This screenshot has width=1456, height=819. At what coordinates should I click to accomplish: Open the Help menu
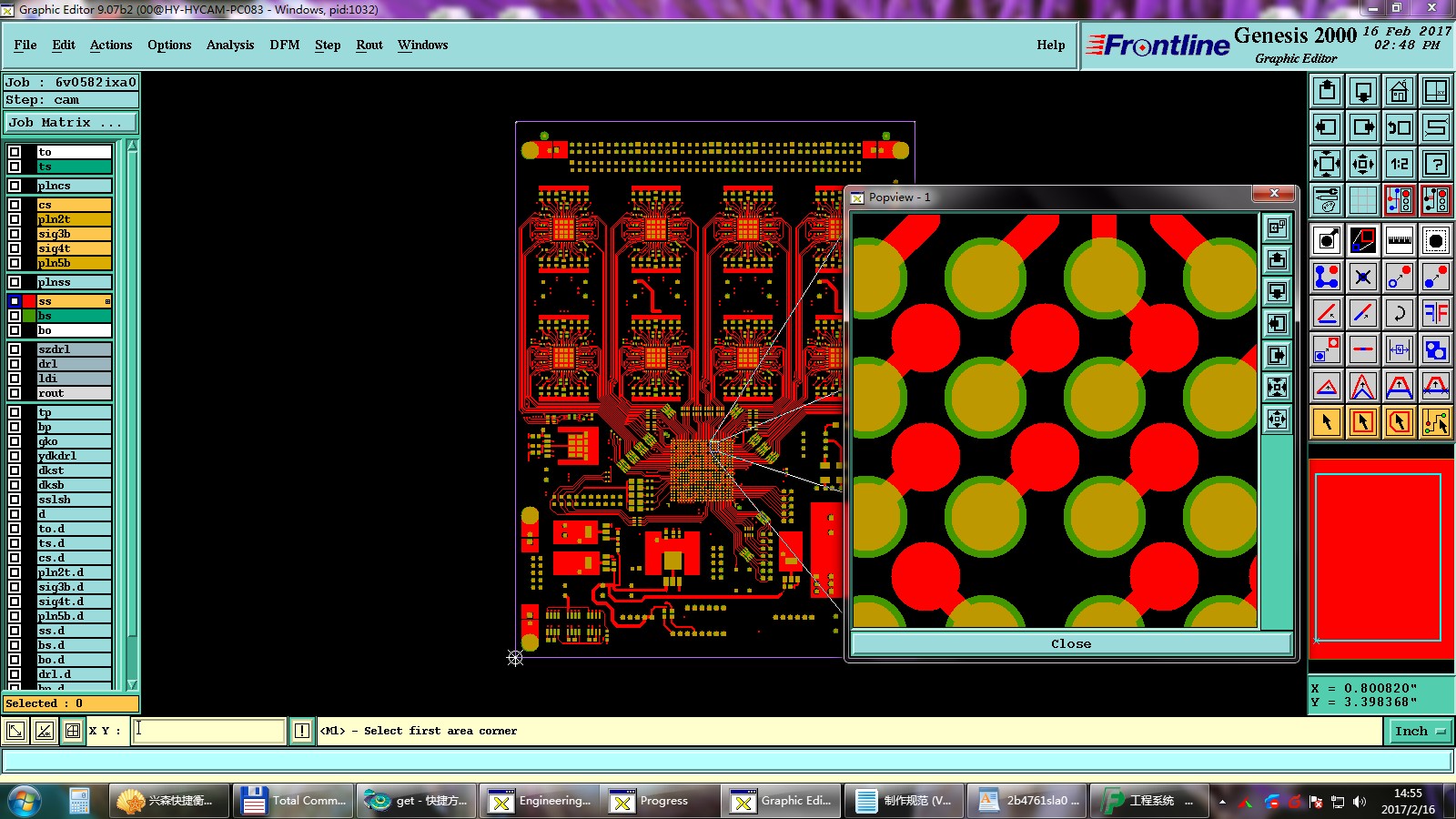[x=1051, y=45]
